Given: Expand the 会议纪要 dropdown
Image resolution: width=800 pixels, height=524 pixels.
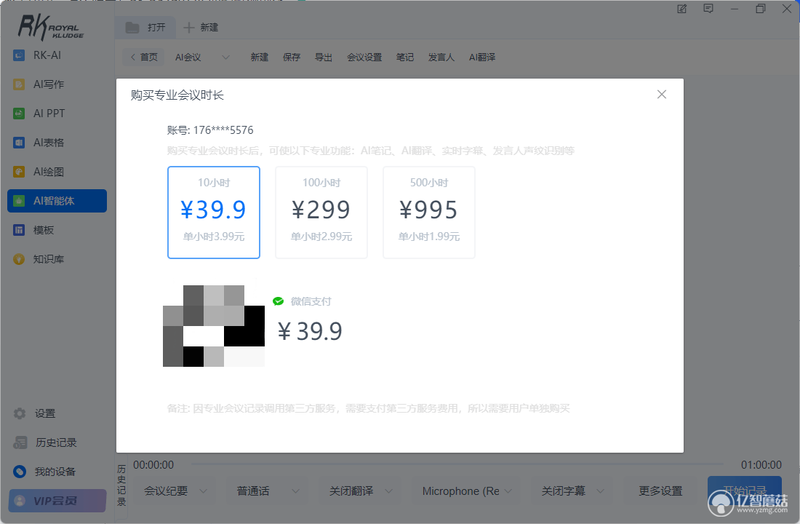Looking at the screenshot, I should click(x=176, y=491).
